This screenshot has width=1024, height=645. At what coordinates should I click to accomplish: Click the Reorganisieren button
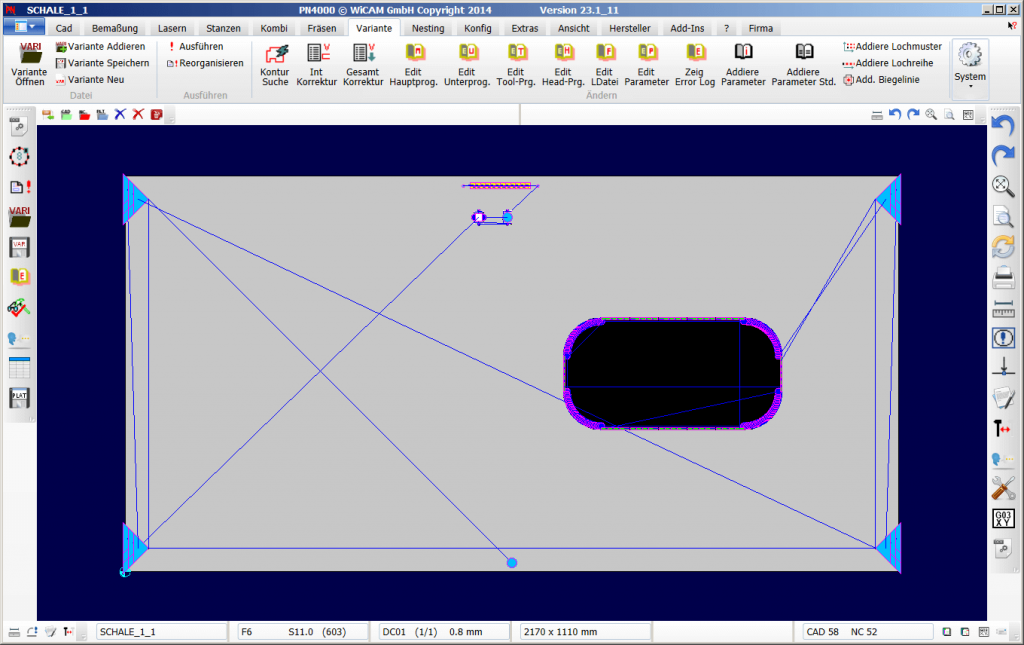[x=204, y=62]
